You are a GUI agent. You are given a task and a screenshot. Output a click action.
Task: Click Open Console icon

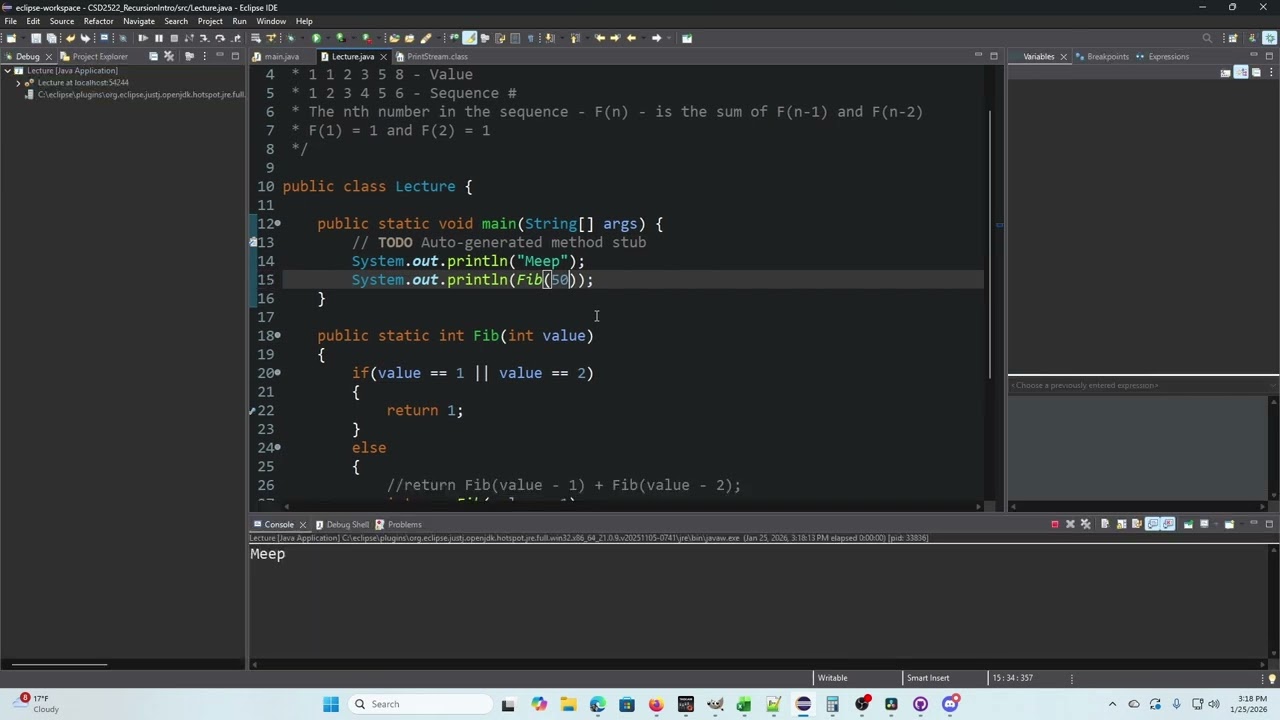tap(1229, 524)
